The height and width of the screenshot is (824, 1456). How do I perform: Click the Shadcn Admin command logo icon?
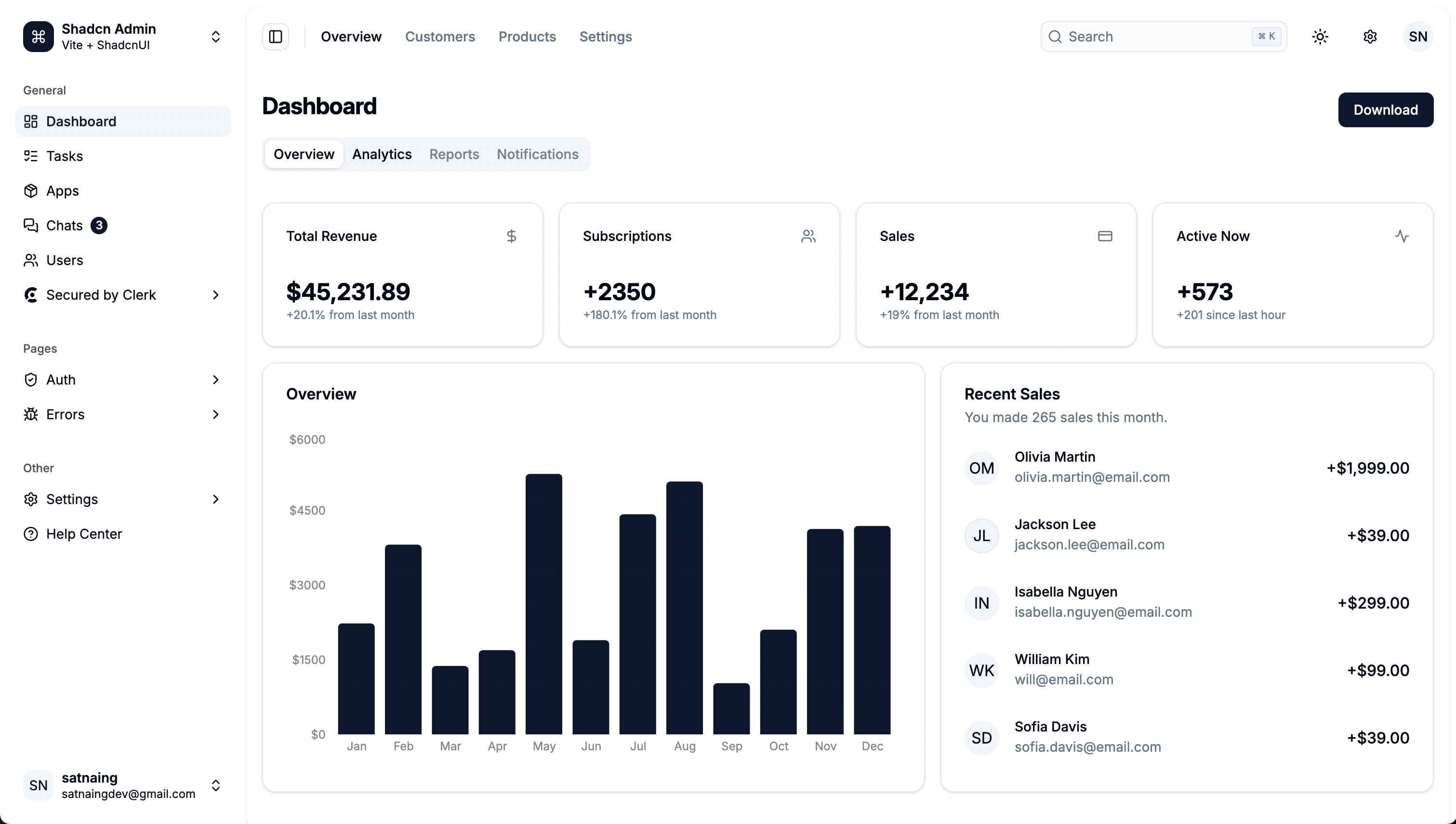pos(39,37)
